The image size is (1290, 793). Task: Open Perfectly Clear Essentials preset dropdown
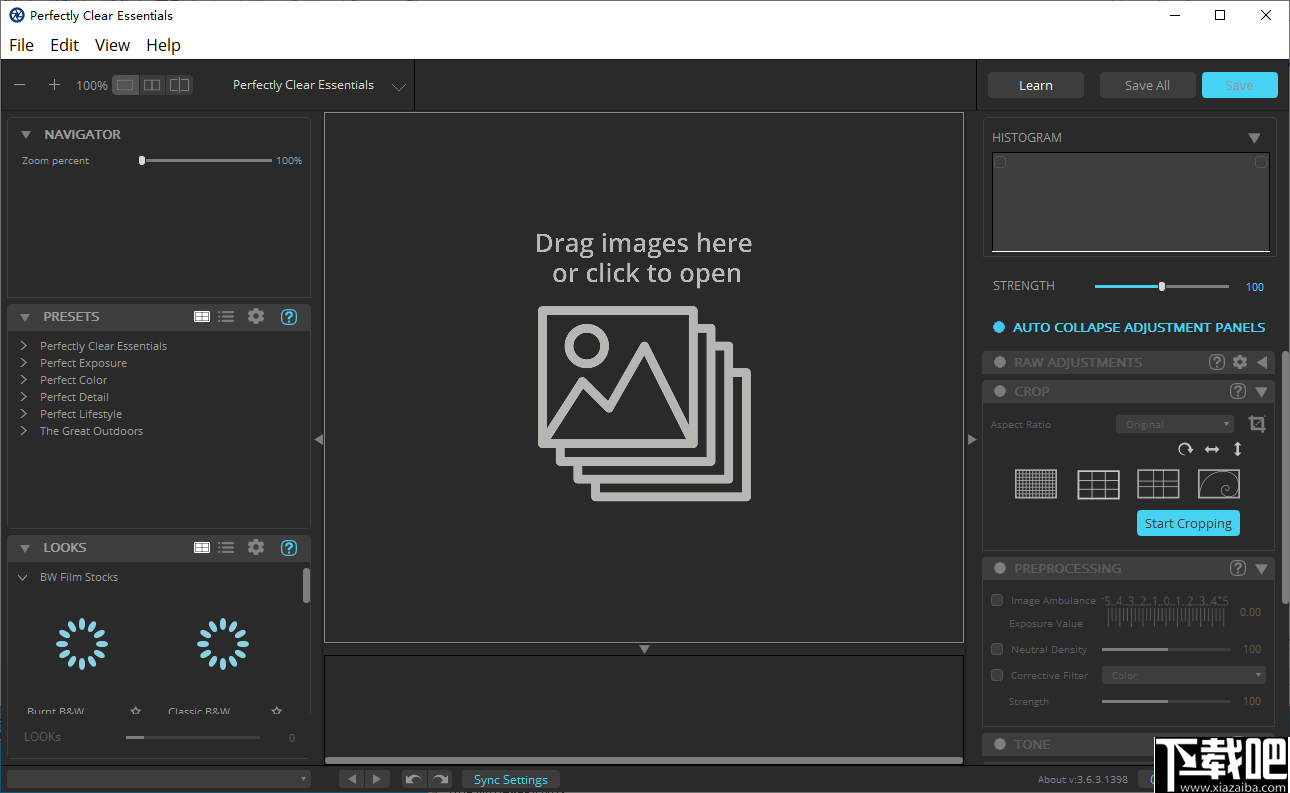pyautogui.click(x=399, y=87)
